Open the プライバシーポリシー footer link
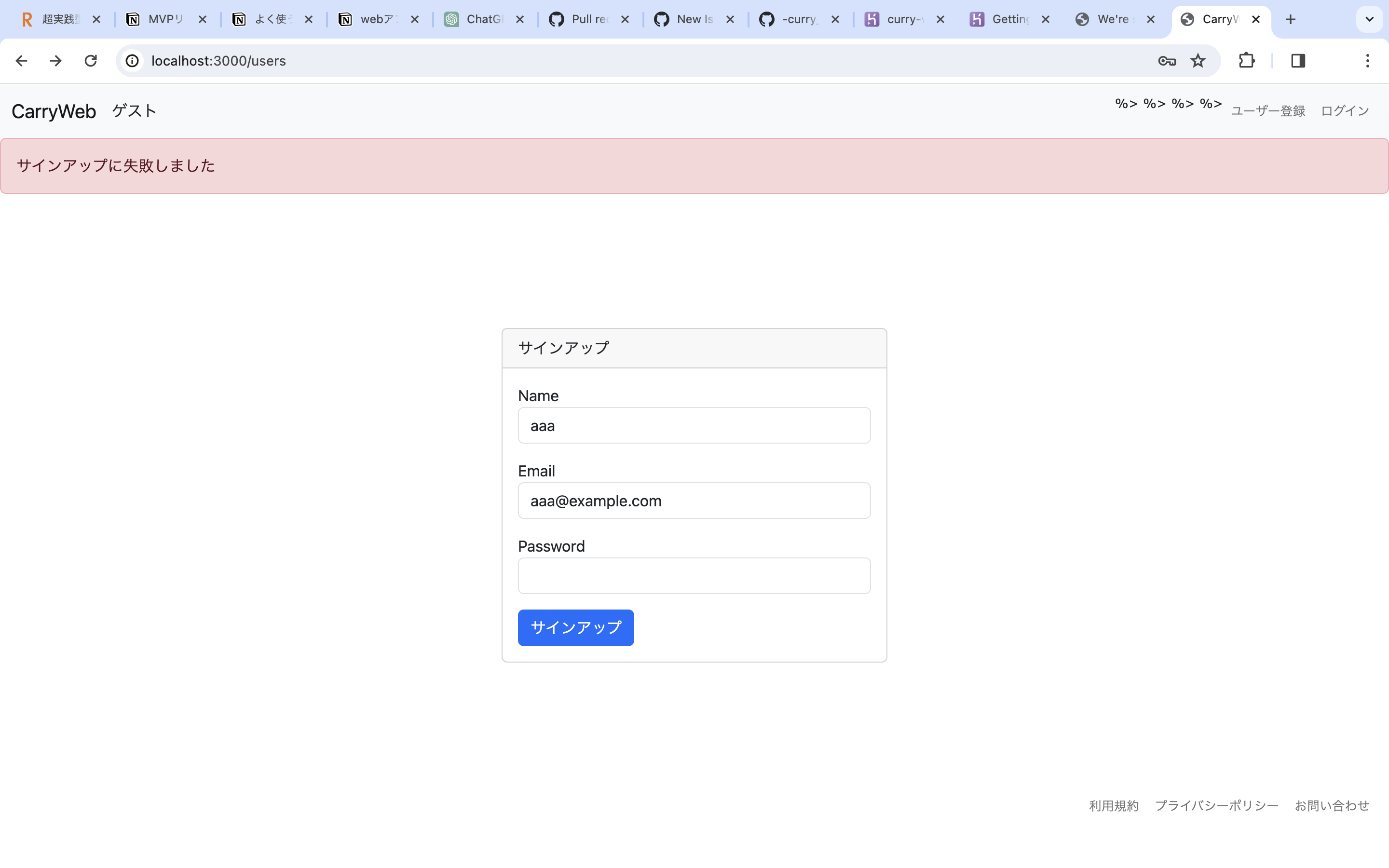Viewport: 1389px width, 868px height. tap(1217, 805)
